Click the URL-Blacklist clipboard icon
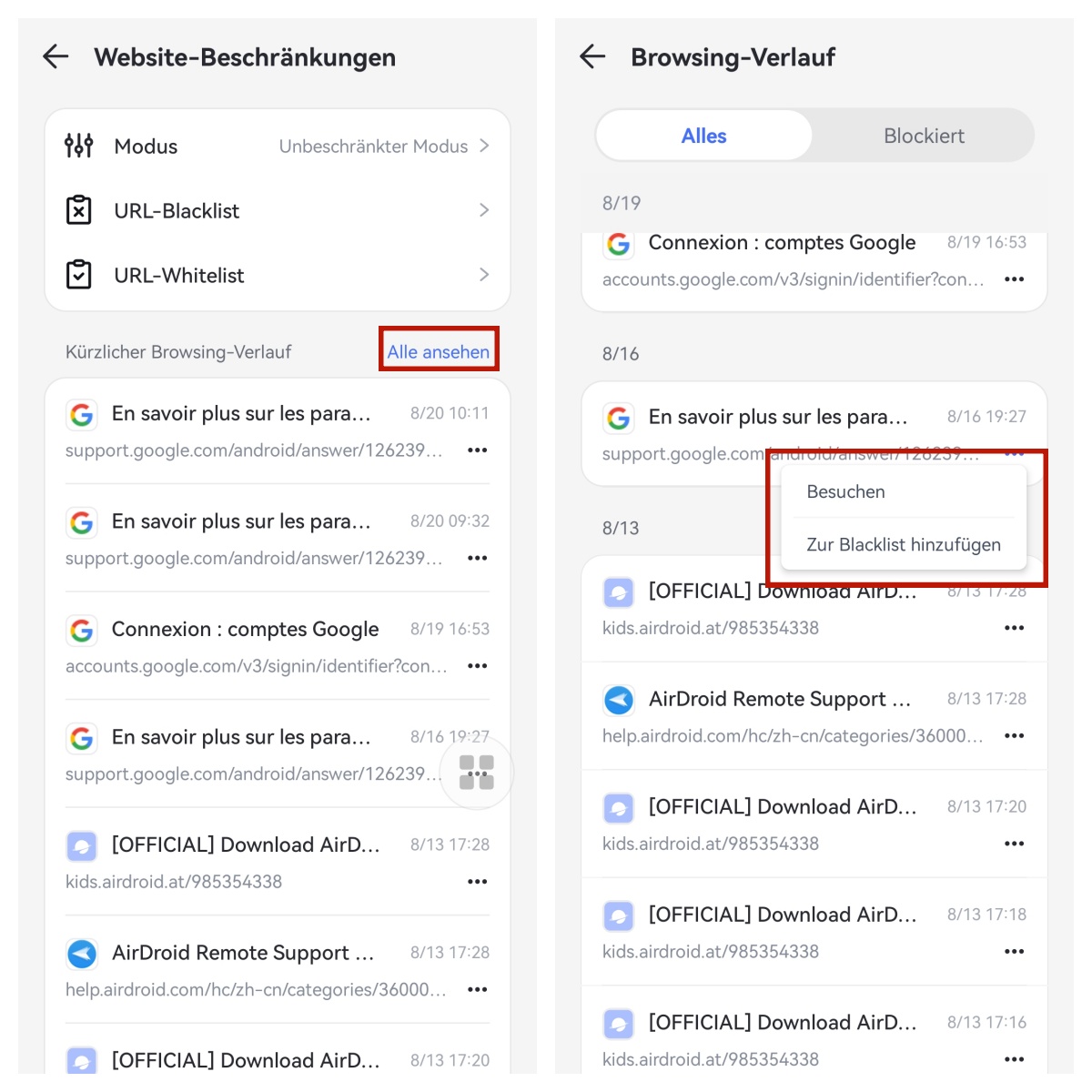This screenshot has width=1092, height=1092. pos(79,210)
